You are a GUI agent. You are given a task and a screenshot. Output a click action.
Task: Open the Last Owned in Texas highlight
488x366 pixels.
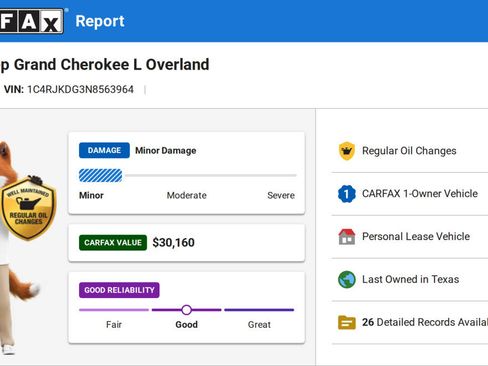[x=410, y=279]
